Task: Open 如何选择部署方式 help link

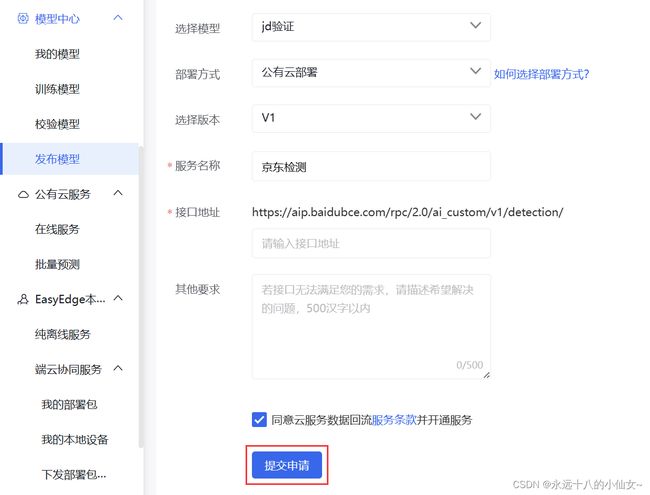Action: (541, 74)
